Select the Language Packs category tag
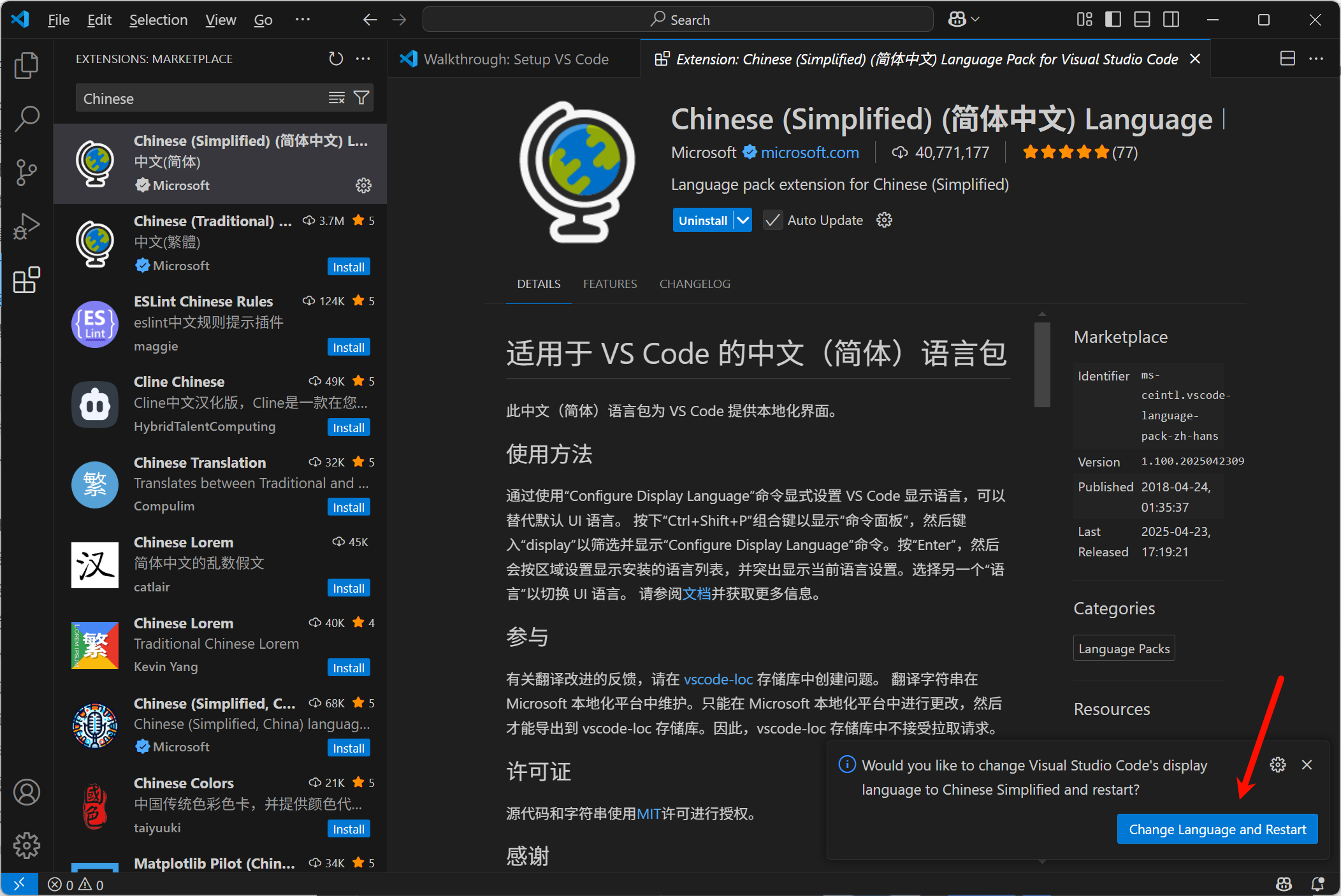 (1124, 649)
